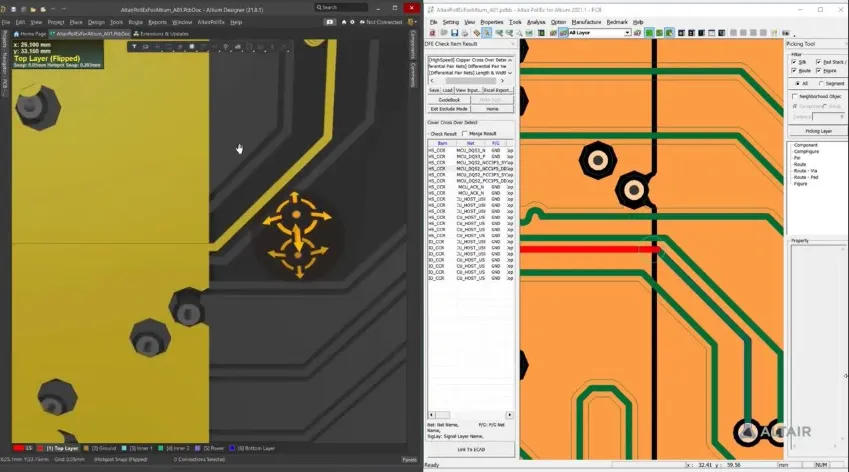Click the Exit Exclude Mode button
This screenshot has width=849, height=472.
(449, 109)
